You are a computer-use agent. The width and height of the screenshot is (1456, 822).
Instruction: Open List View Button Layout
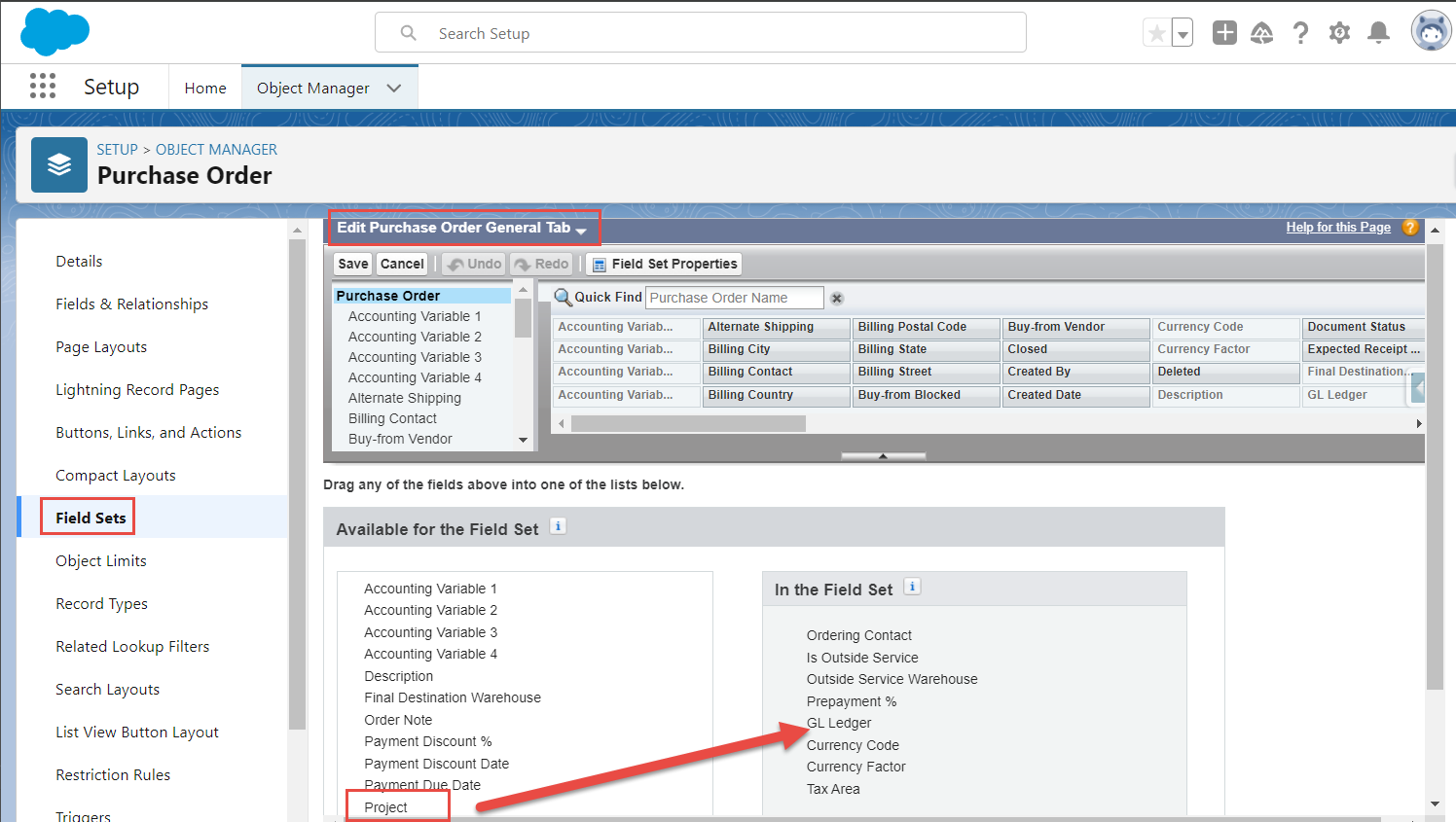pos(137,732)
